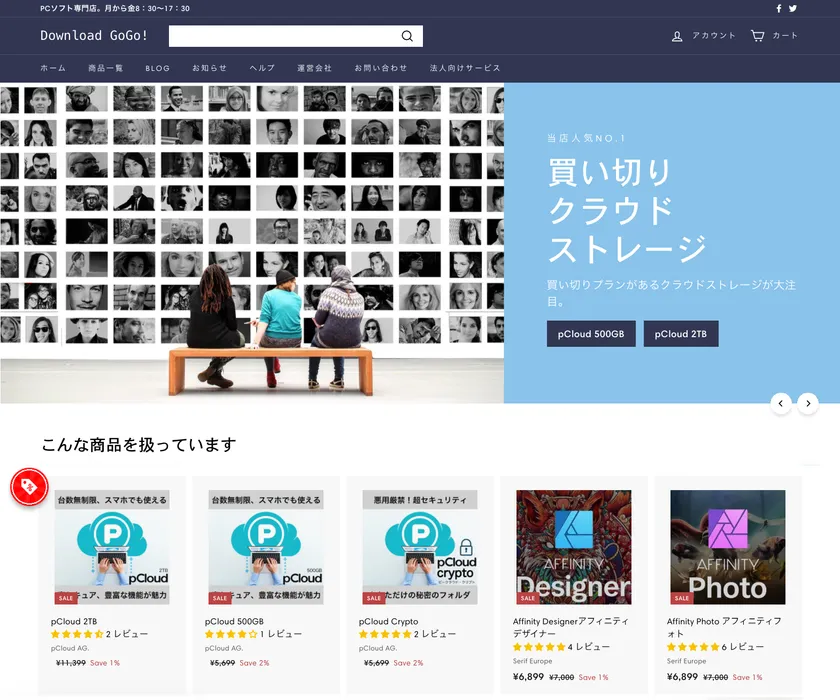Viewport: 840px width, 700px height.
Task: Click the ¥6,899 price under Affinity Designer
Action: point(528,677)
